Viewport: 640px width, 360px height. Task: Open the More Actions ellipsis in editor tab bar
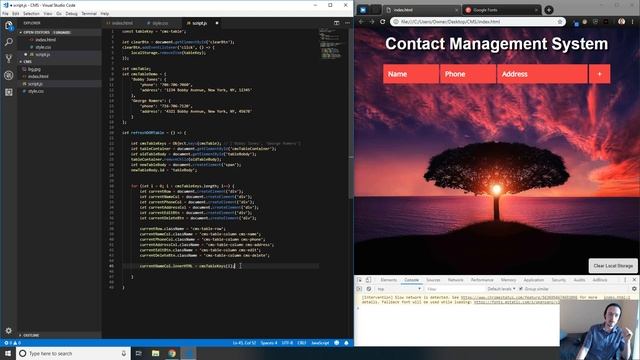pyautogui.click(x=347, y=23)
